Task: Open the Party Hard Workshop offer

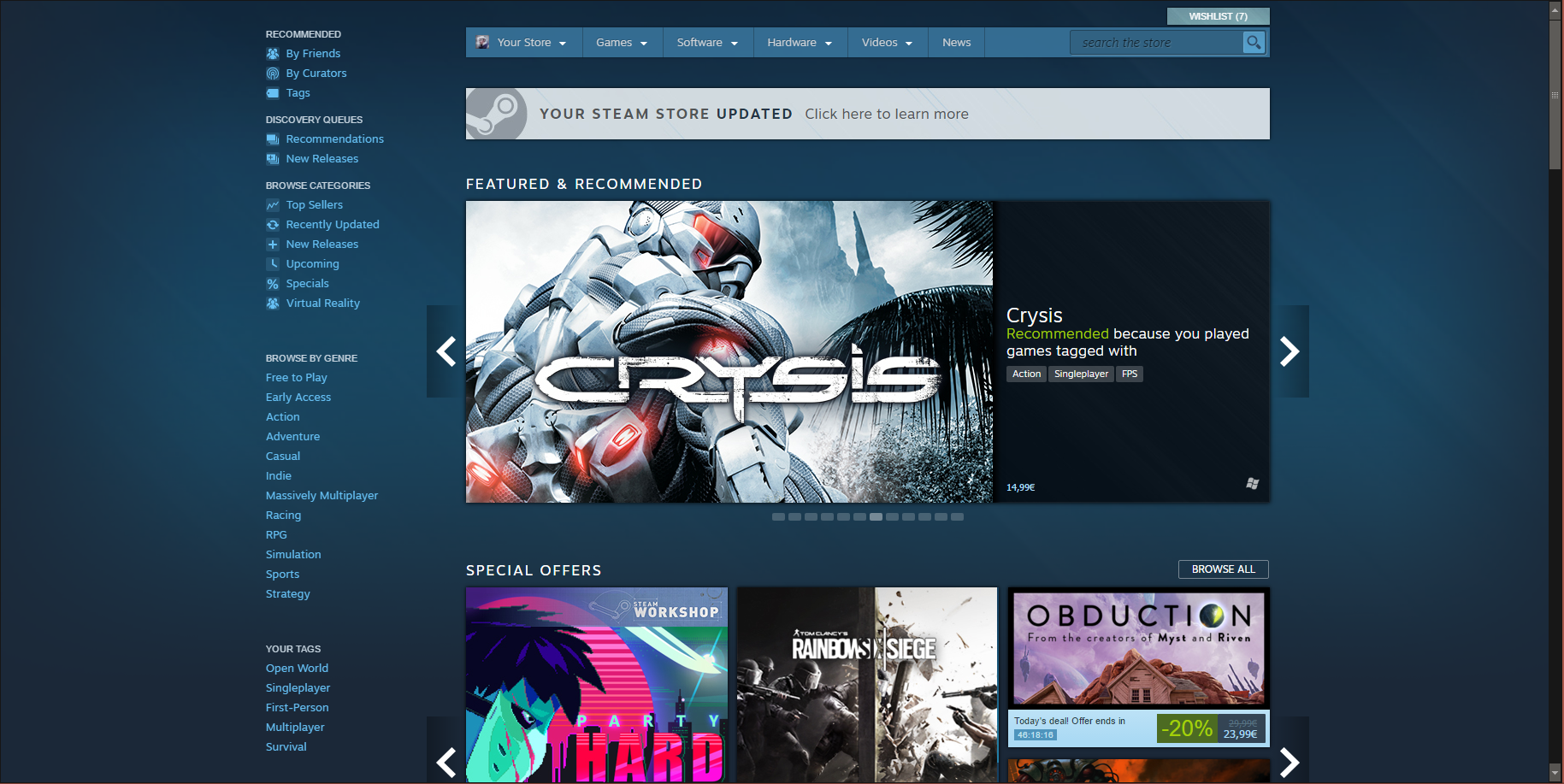Action: [597, 685]
